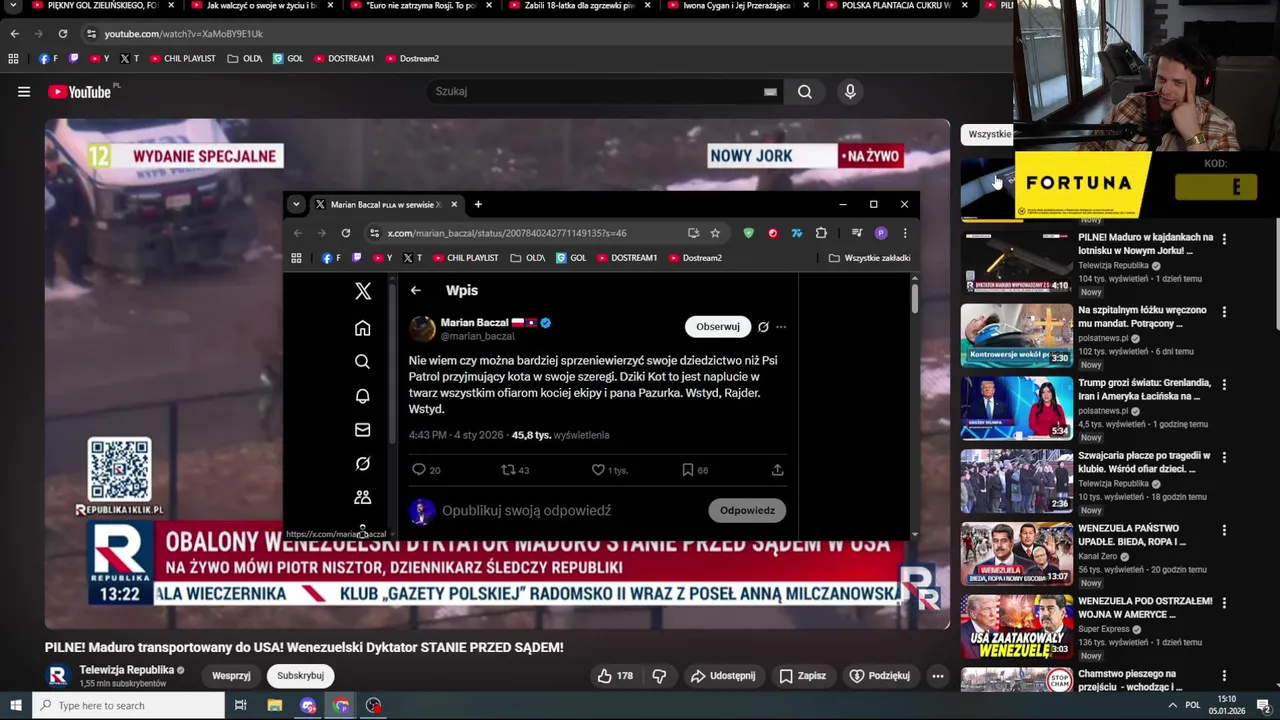
Task: Open tab search dropdown in X window
Action: (296, 205)
